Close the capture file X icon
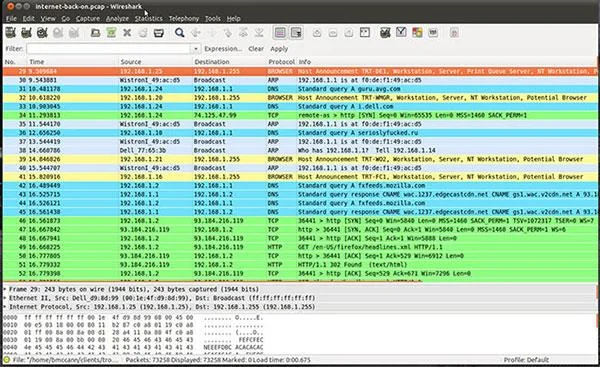600x367 pixels. (x=127, y=33)
